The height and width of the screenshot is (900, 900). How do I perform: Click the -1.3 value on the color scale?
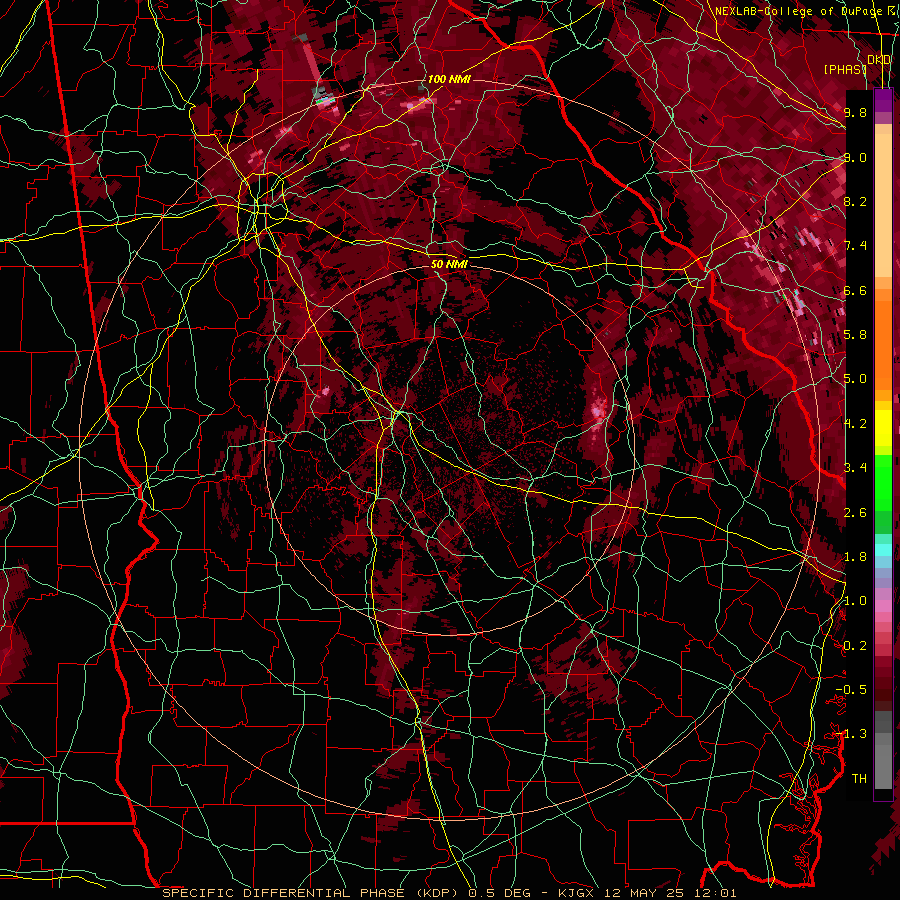pos(852,734)
